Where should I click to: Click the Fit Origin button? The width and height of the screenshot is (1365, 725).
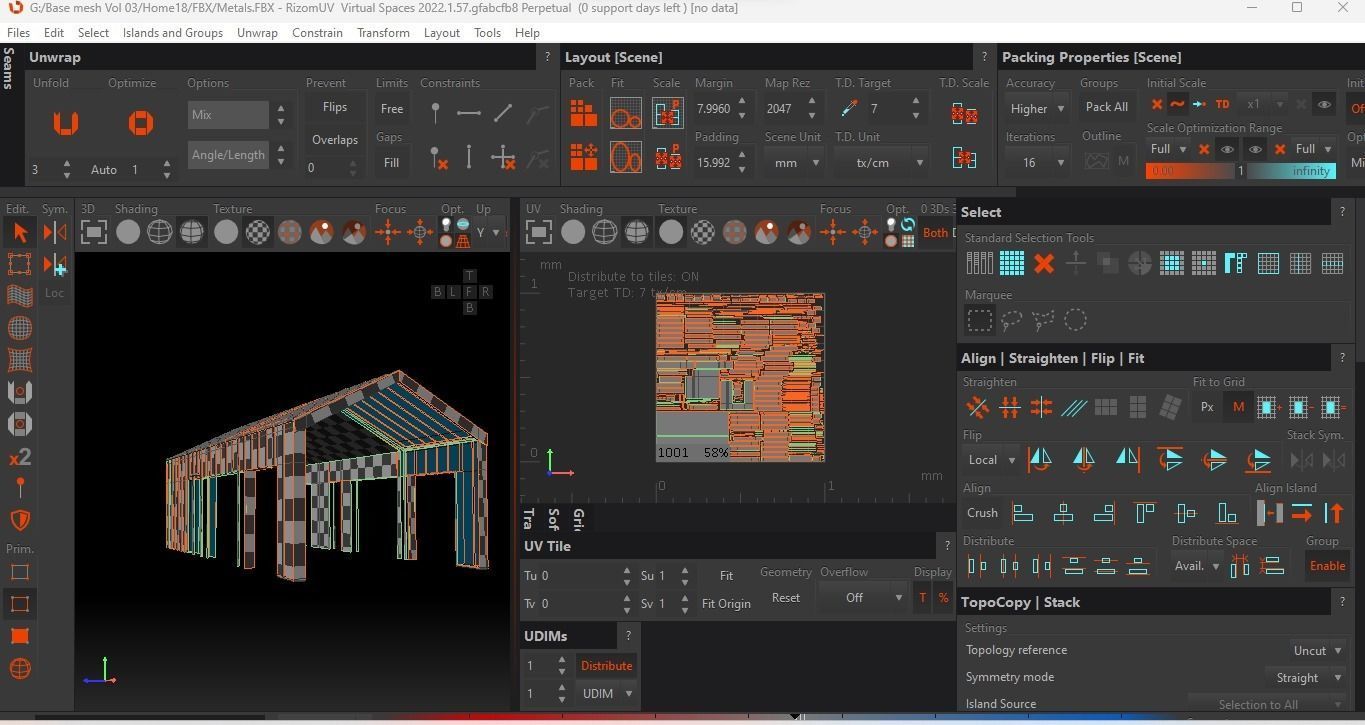[726, 603]
